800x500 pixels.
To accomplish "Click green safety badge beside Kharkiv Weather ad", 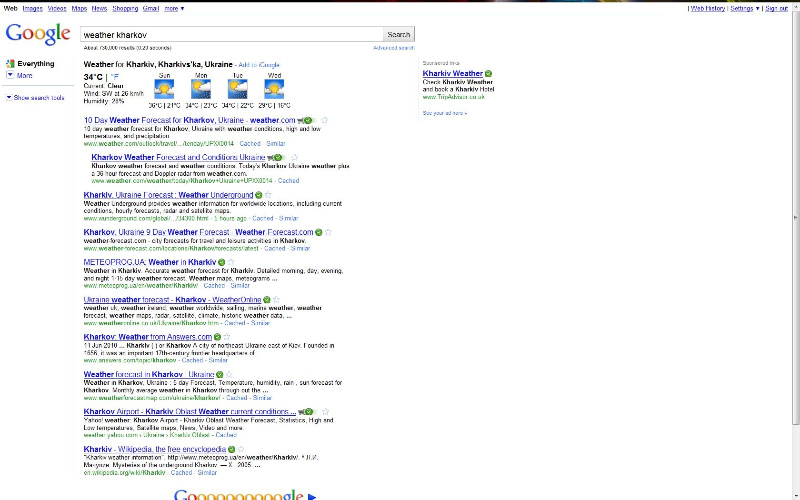I will pyautogui.click(x=488, y=73).
